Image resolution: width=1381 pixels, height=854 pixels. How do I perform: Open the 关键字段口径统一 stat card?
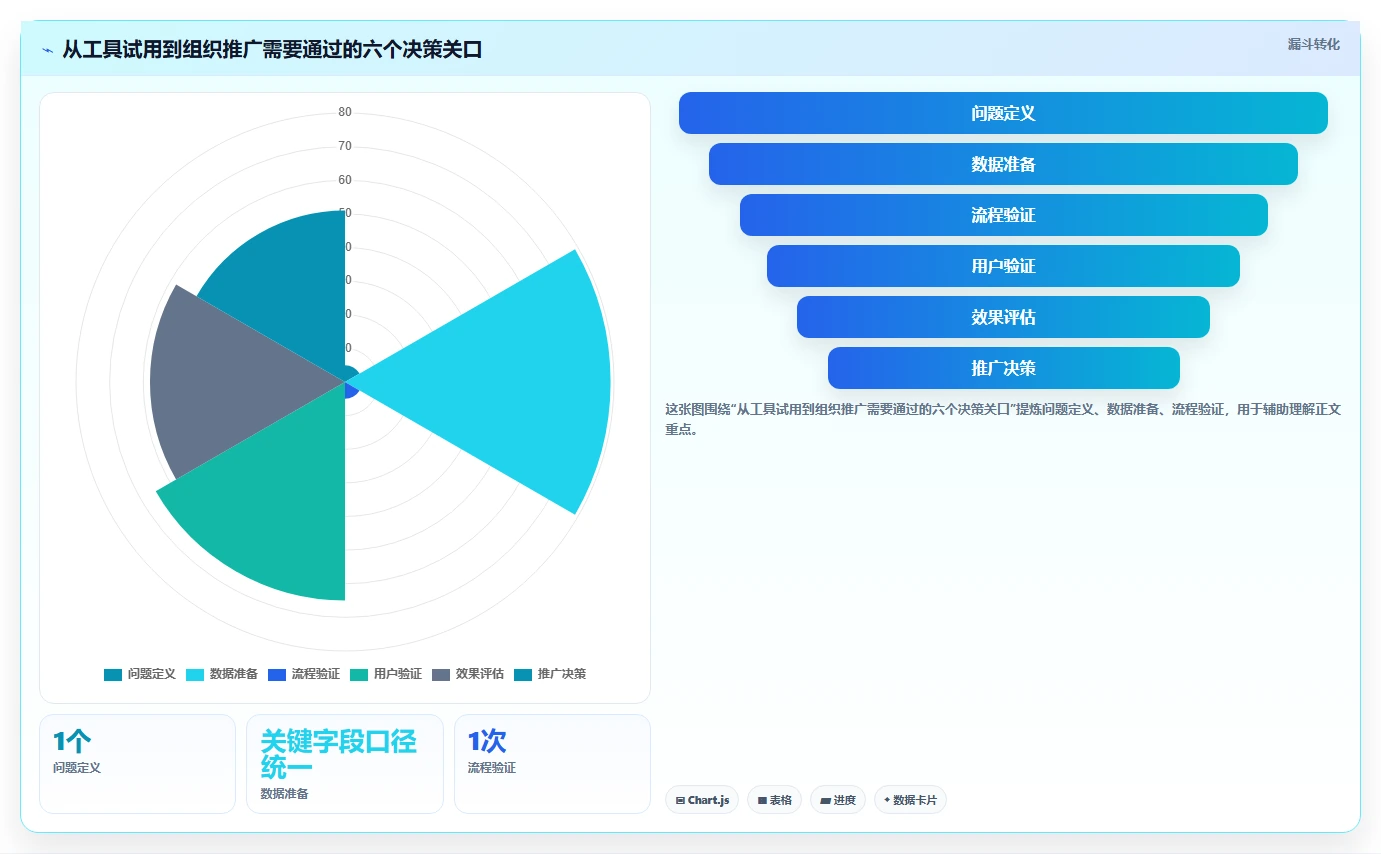pos(345,764)
